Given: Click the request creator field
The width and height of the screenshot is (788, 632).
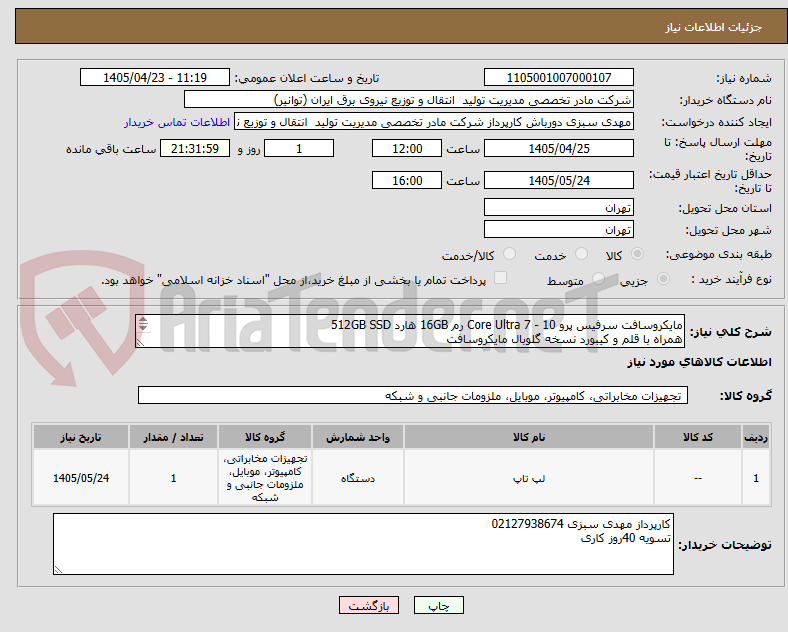Looking at the screenshot, I should coord(434,122).
